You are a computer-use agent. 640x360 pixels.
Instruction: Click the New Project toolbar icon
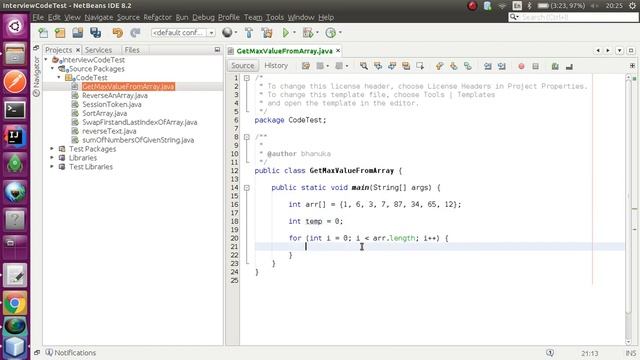[x=60, y=33]
